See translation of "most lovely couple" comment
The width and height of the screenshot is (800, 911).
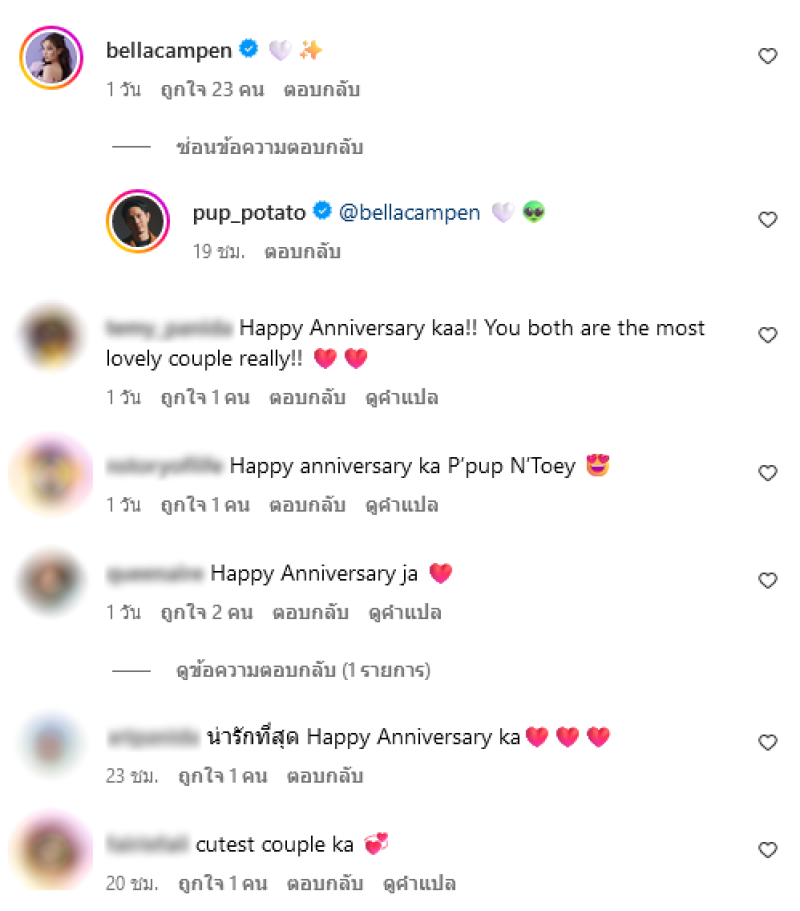pyautogui.click(x=404, y=398)
